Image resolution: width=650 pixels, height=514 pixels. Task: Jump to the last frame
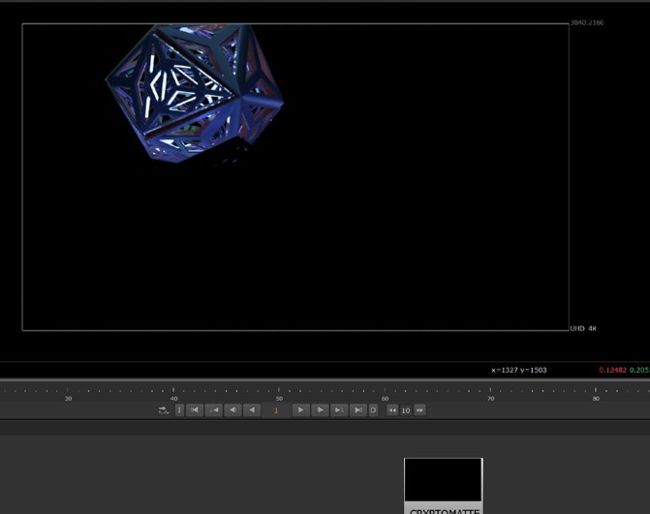coord(358,410)
